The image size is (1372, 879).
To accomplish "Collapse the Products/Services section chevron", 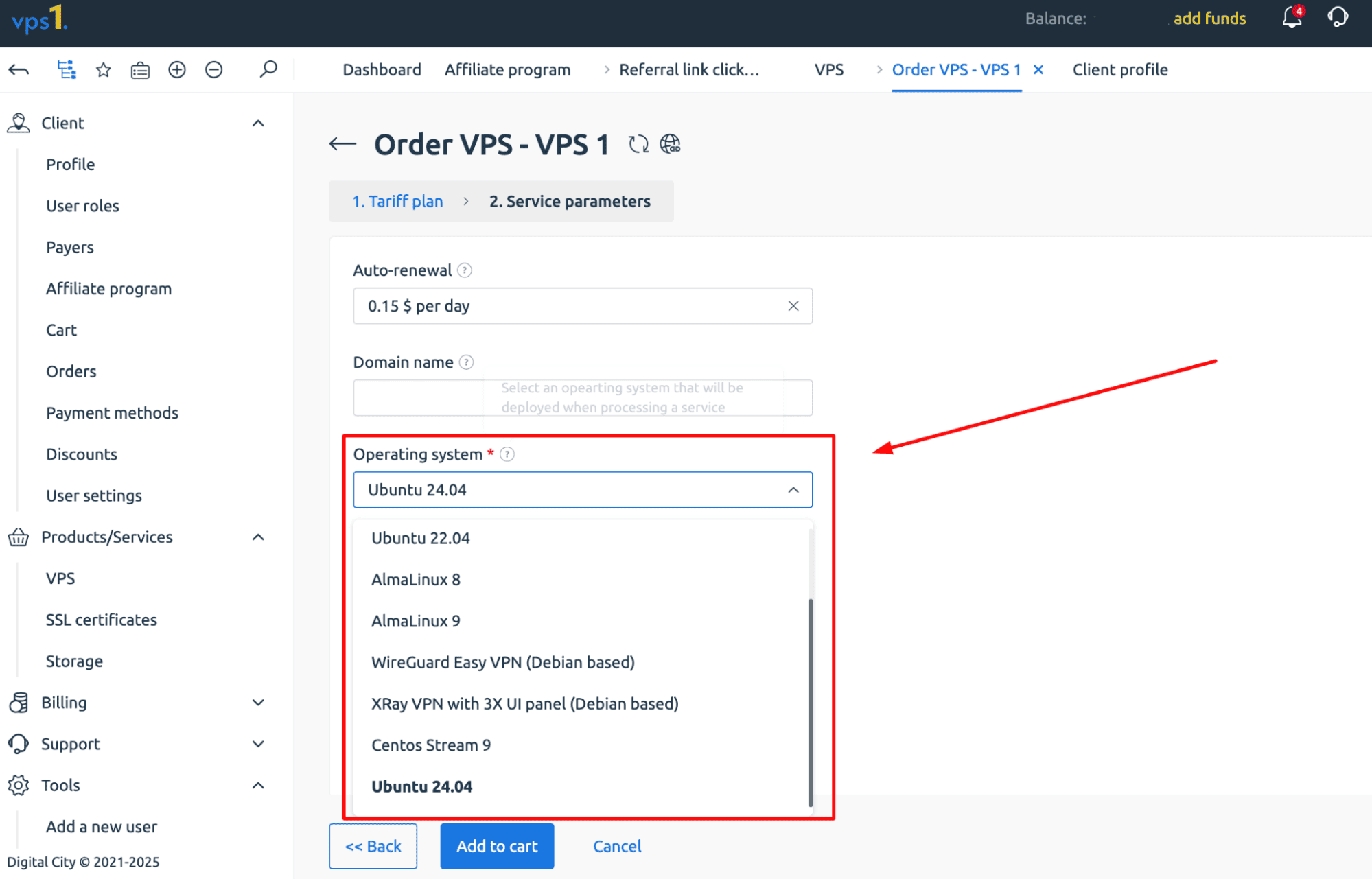I will click(x=258, y=537).
